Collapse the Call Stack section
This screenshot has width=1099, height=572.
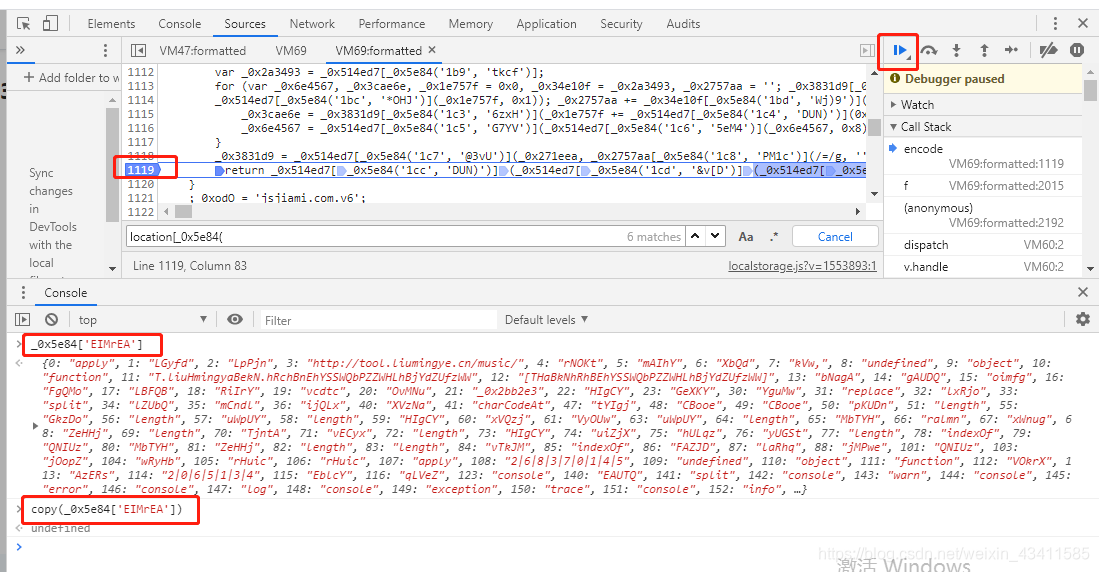920,127
